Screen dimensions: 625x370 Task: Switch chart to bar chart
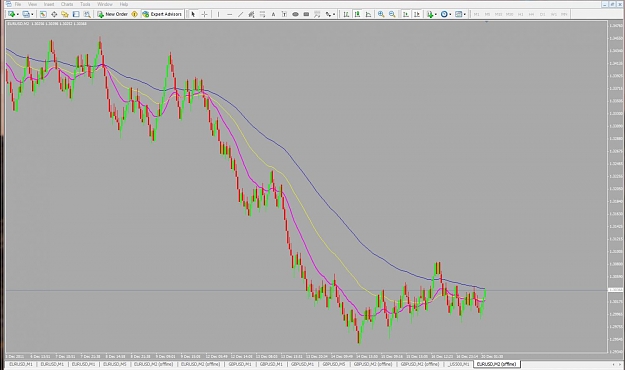pyautogui.click(x=346, y=14)
